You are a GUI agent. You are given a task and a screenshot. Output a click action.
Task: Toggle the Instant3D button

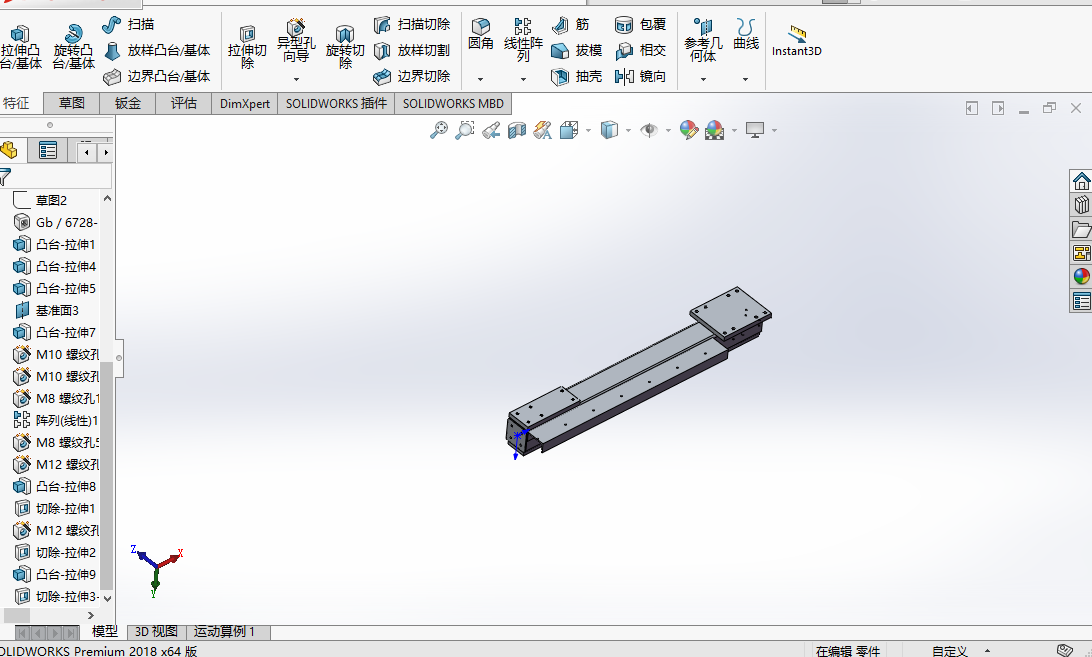click(797, 40)
